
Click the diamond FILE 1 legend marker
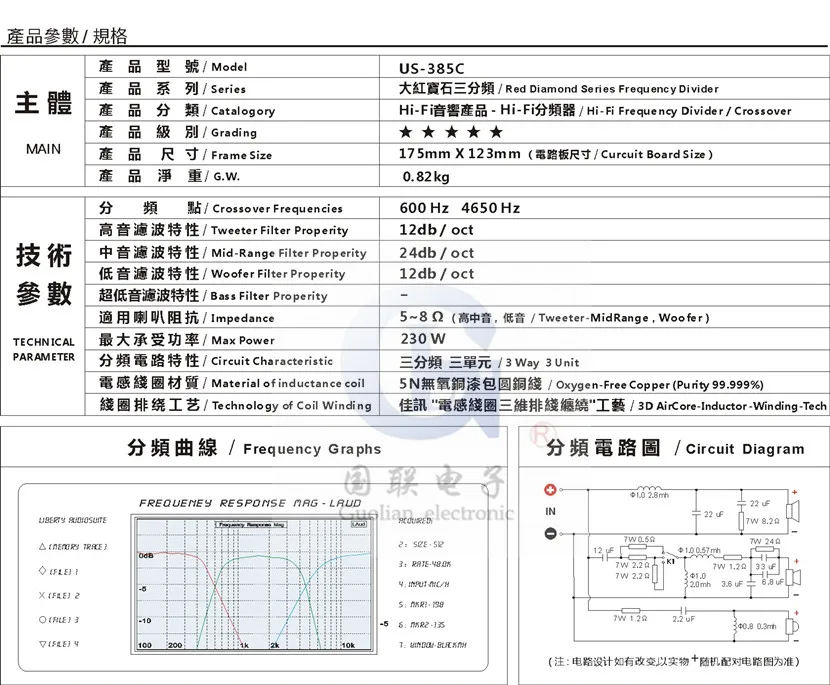42,571
